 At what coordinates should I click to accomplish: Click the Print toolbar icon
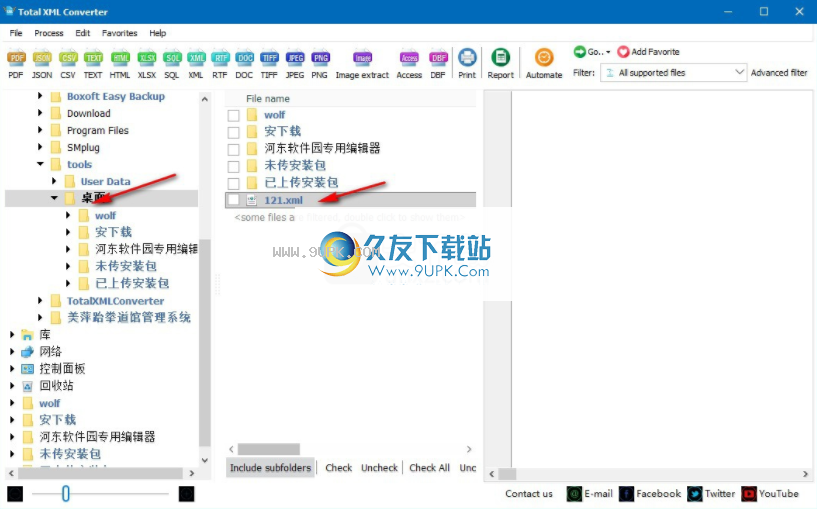pyautogui.click(x=467, y=64)
